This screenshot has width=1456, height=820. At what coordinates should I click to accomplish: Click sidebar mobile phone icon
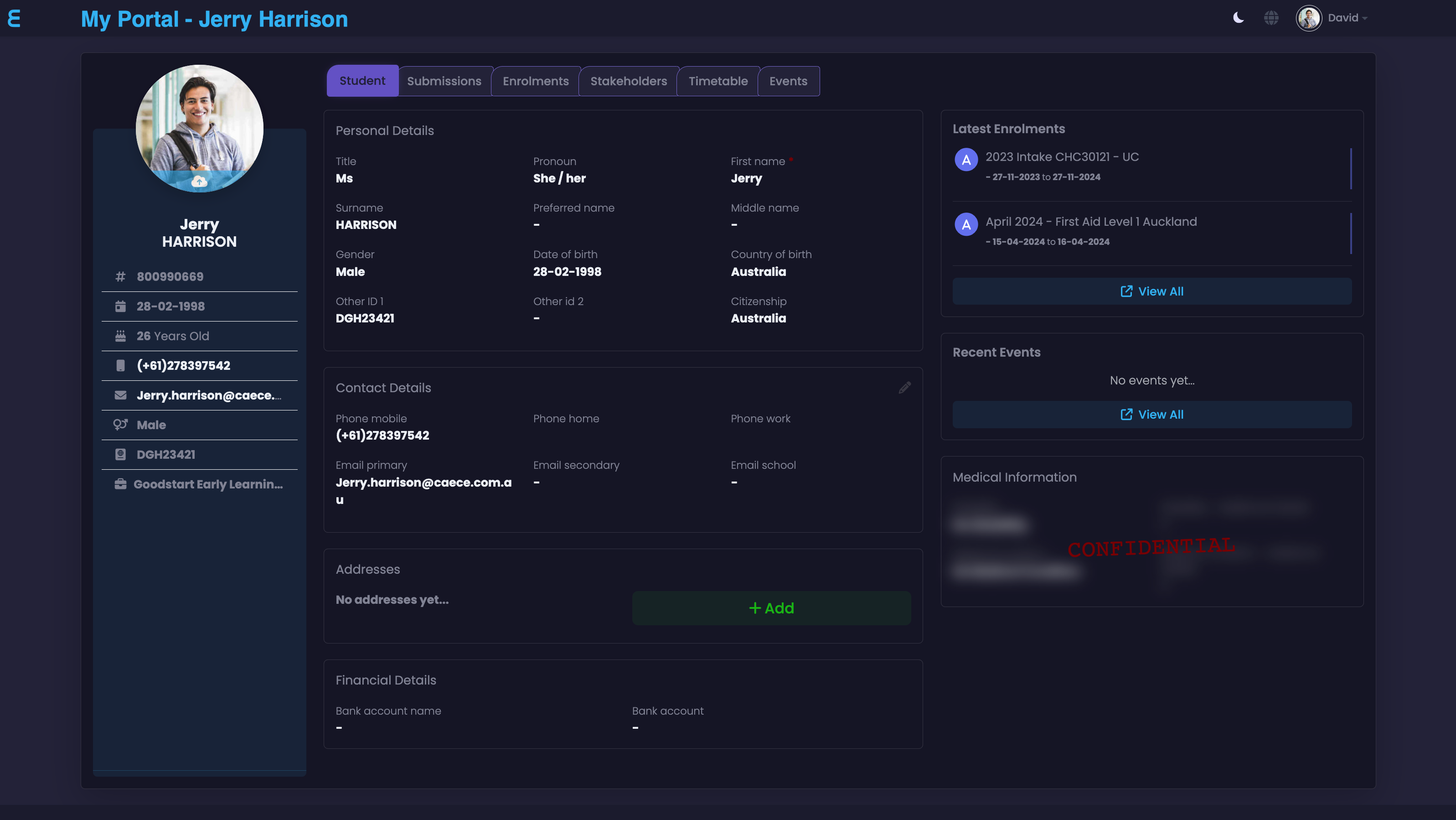pos(120,365)
